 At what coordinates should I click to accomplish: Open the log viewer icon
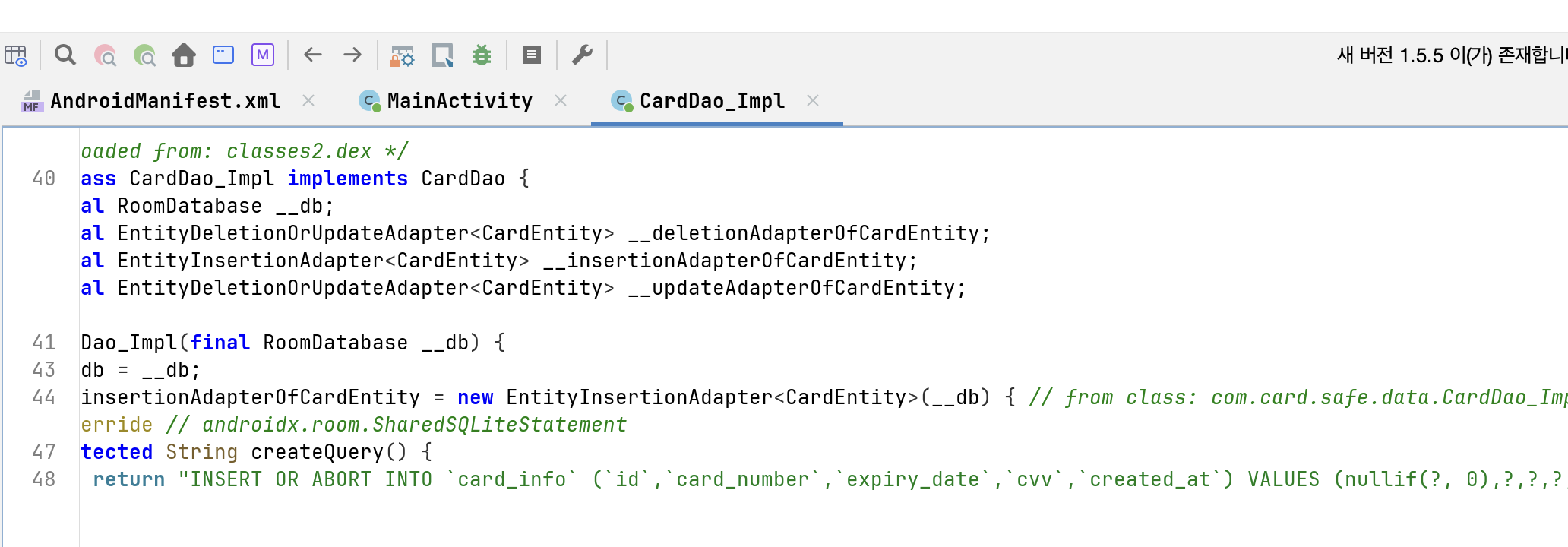point(532,55)
